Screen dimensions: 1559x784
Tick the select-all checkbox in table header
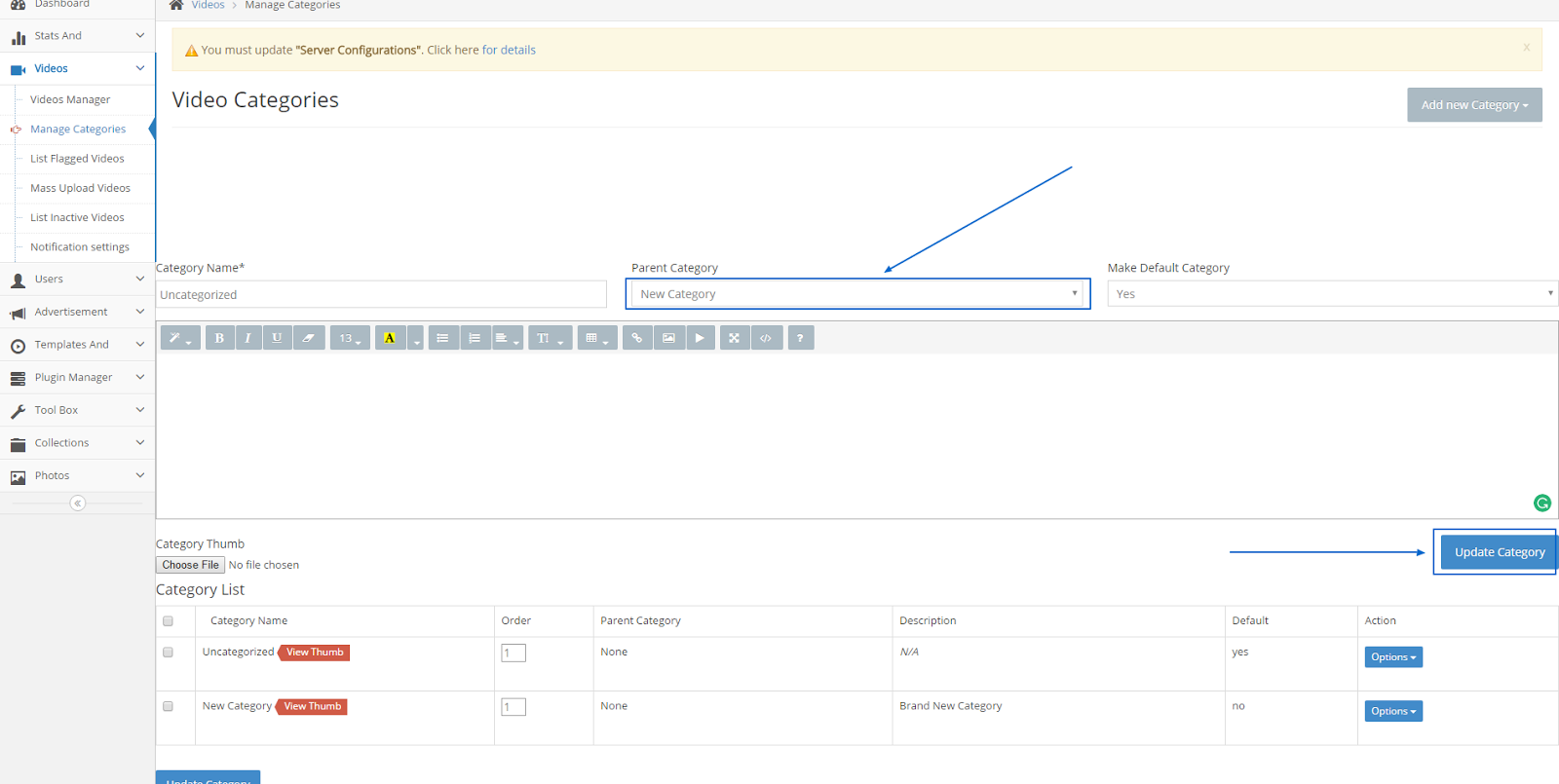click(x=168, y=621)
